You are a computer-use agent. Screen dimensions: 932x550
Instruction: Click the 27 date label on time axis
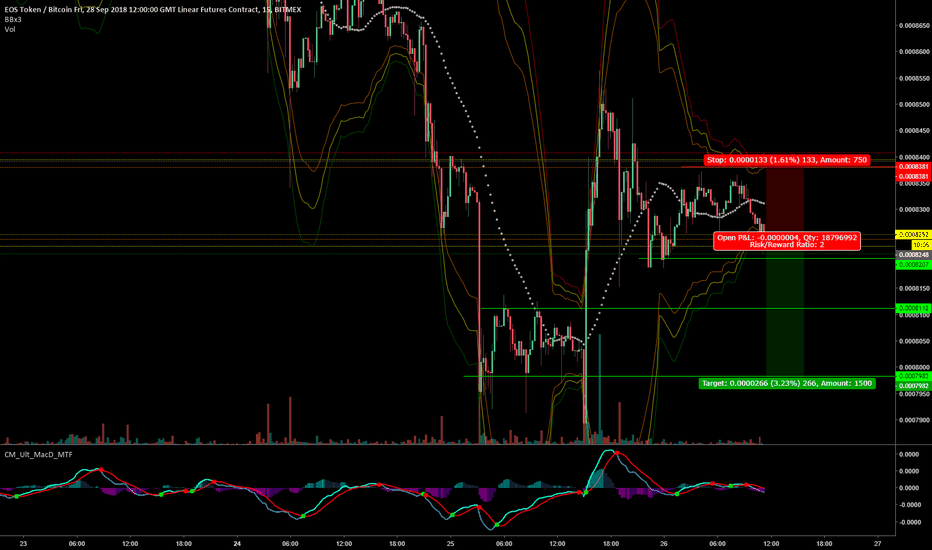(877, 543)
